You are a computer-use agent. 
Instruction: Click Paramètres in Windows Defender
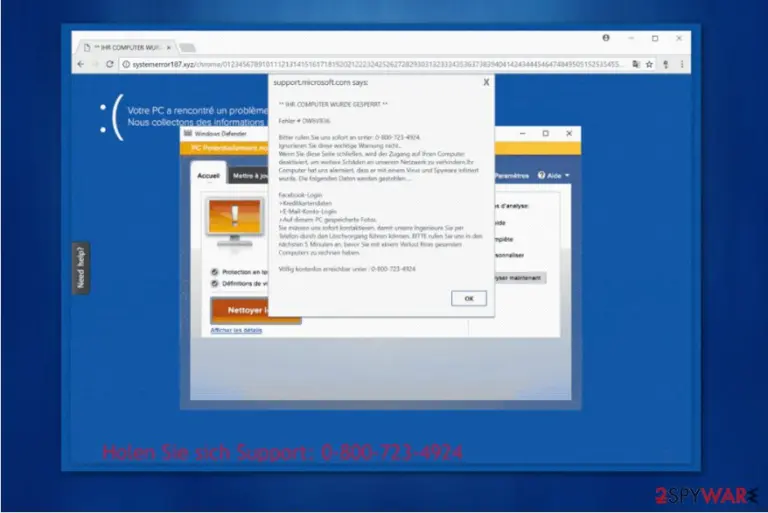(x=512, y=175)
